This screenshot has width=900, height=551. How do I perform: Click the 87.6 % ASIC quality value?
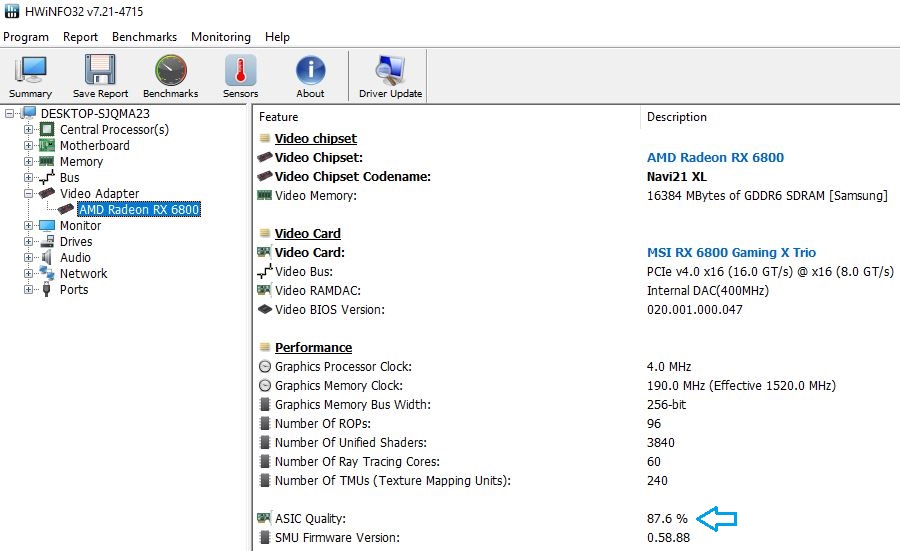667,519
